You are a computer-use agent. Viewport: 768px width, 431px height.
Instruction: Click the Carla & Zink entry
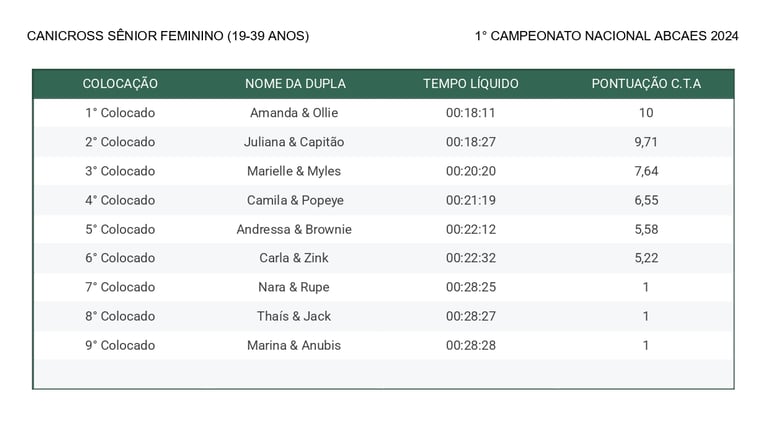(294, 258)
